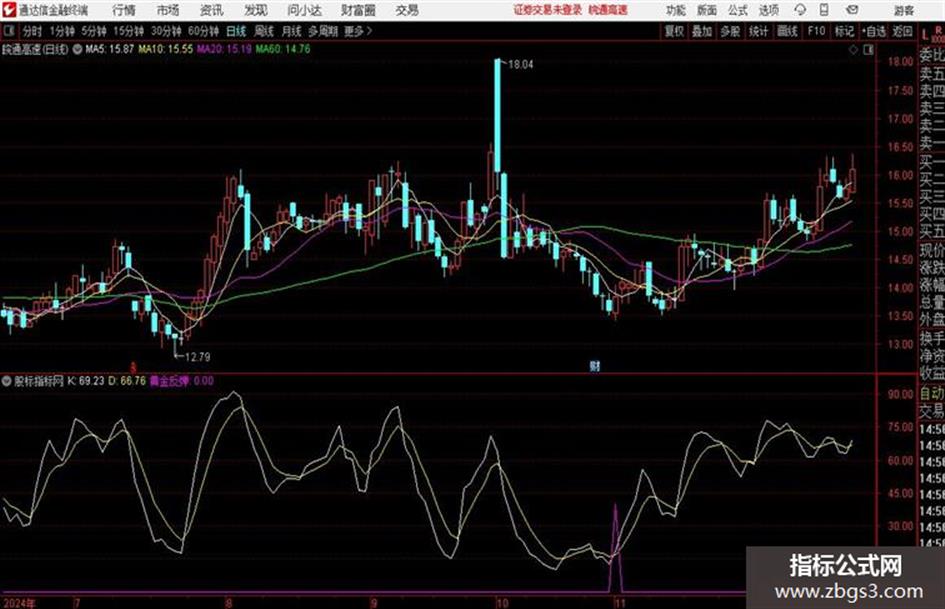Open the 交易 menu
The image size is (945, 609).
click(407, 10)
